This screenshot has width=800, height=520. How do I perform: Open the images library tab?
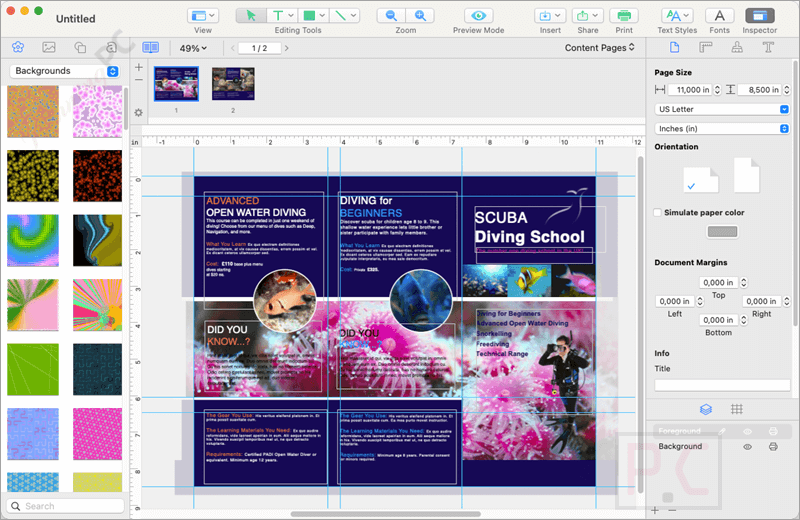[49, 47]
